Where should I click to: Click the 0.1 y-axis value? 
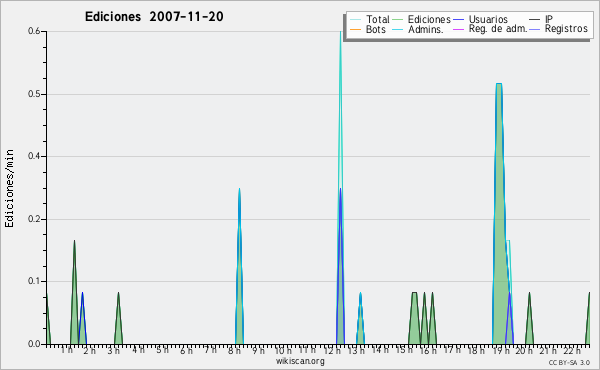point(34,281)
